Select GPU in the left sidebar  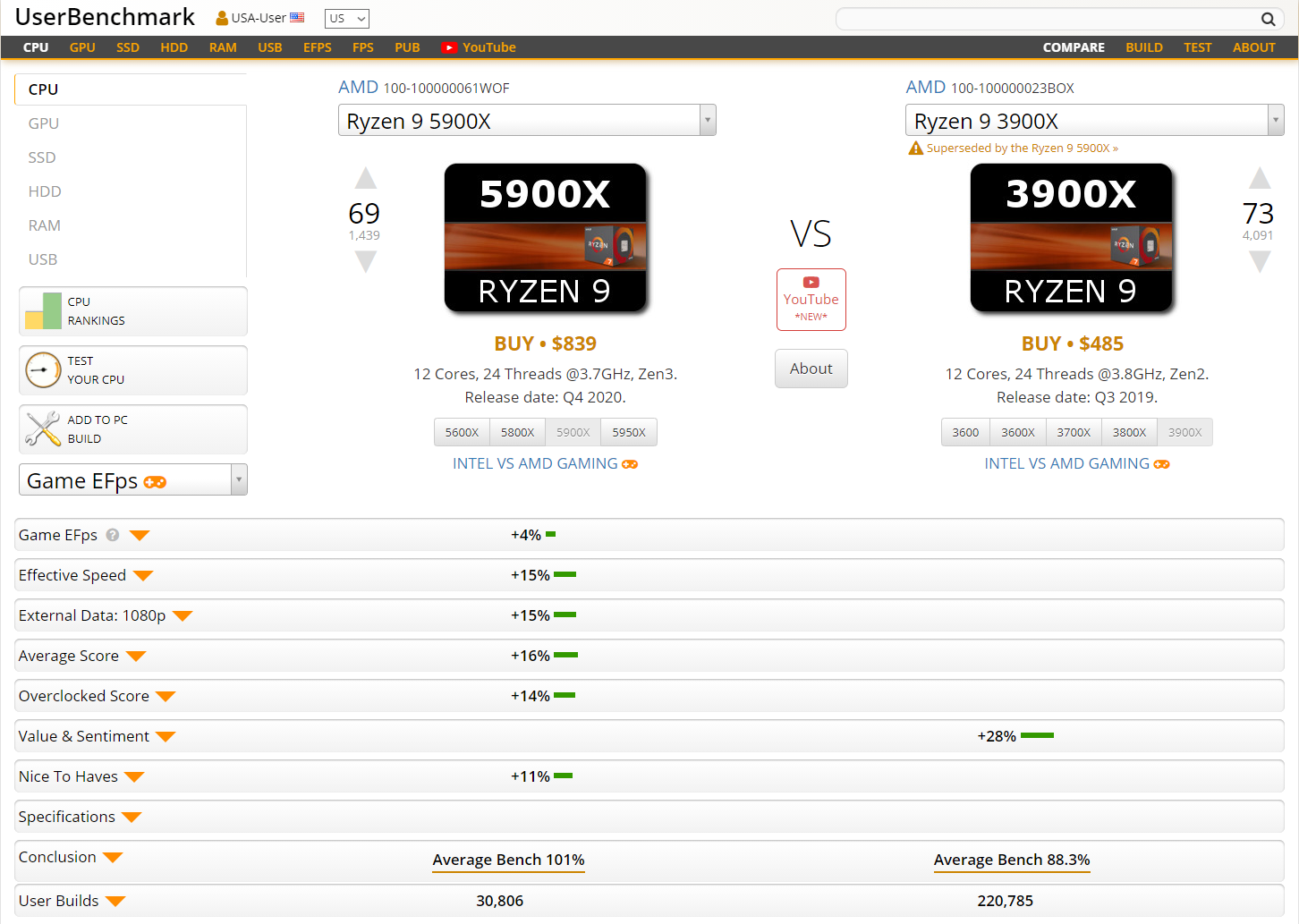point(44,123)
